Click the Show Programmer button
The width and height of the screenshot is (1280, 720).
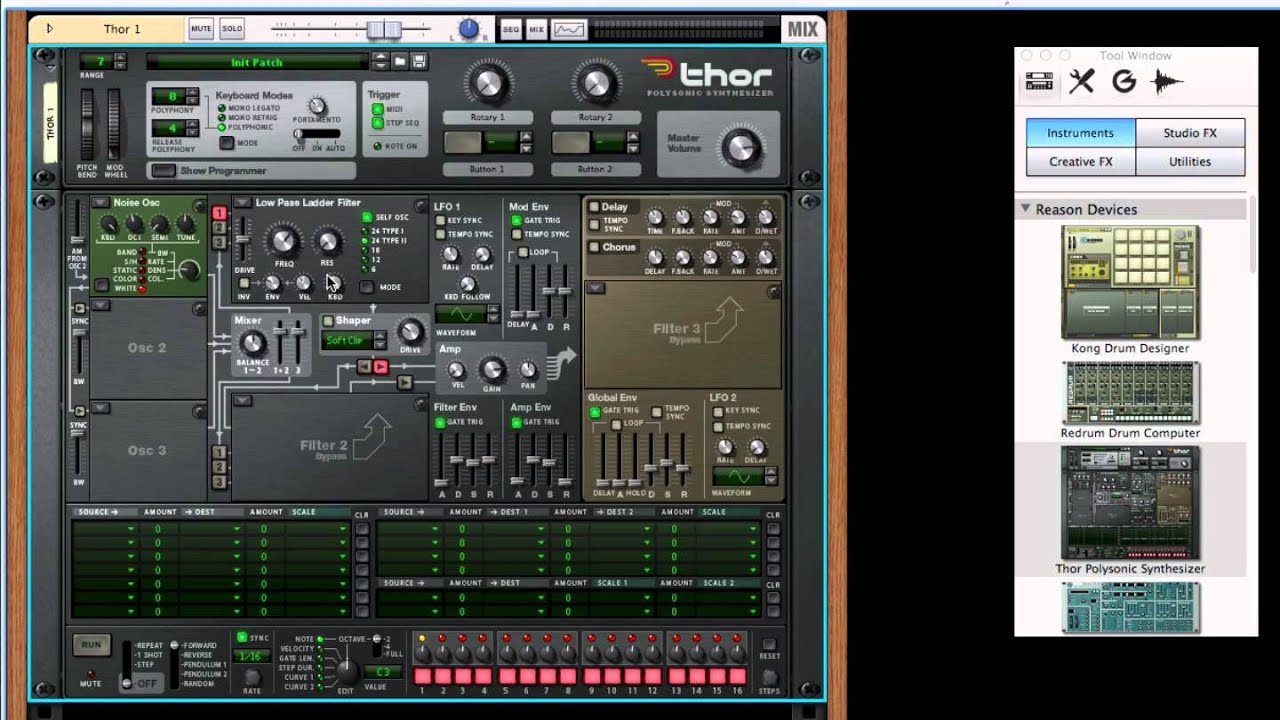point(162,171)
